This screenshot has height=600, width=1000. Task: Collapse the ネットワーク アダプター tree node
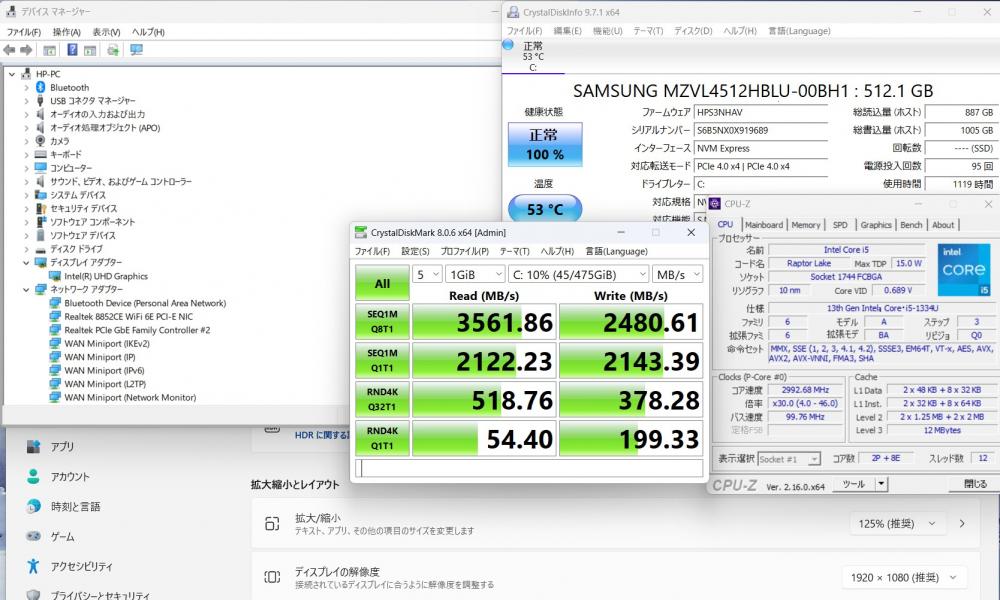(x=27, y=289)
